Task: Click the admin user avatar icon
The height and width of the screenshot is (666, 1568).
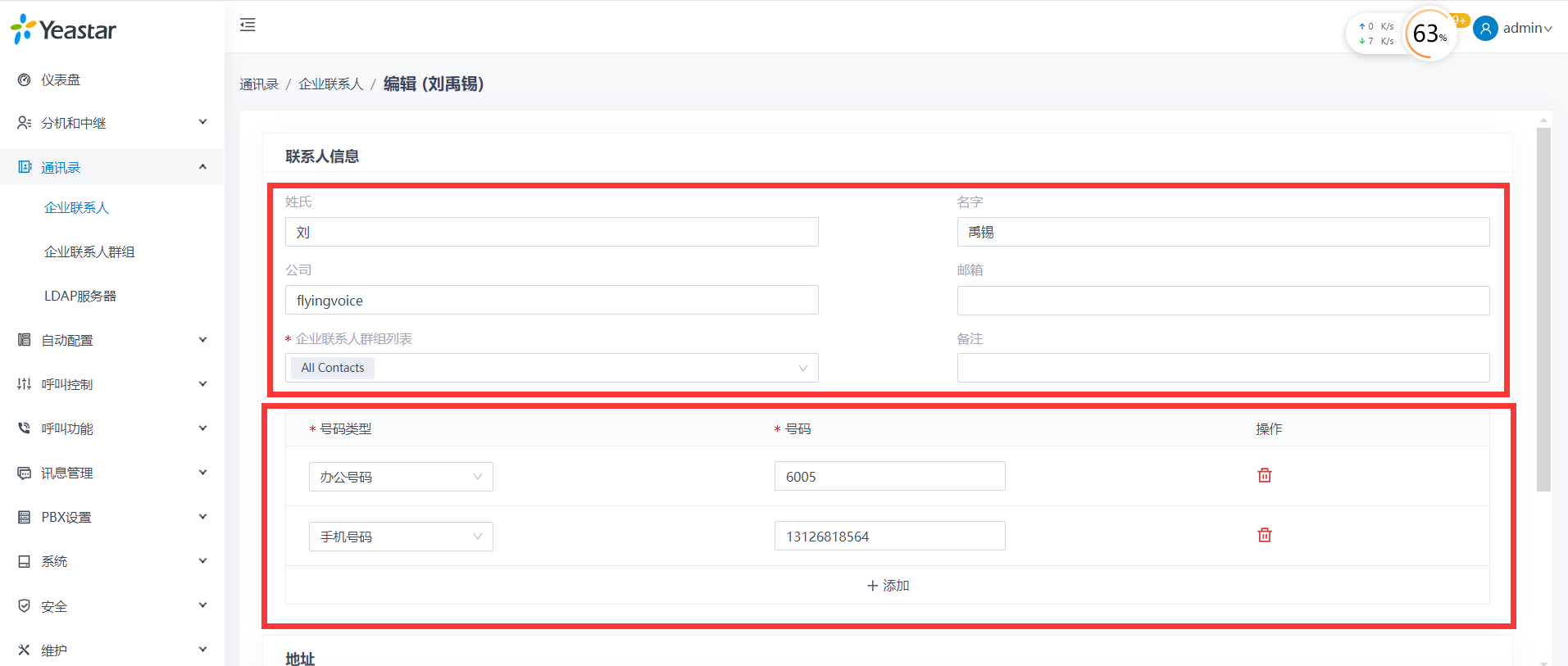Action: [1484, 29]
